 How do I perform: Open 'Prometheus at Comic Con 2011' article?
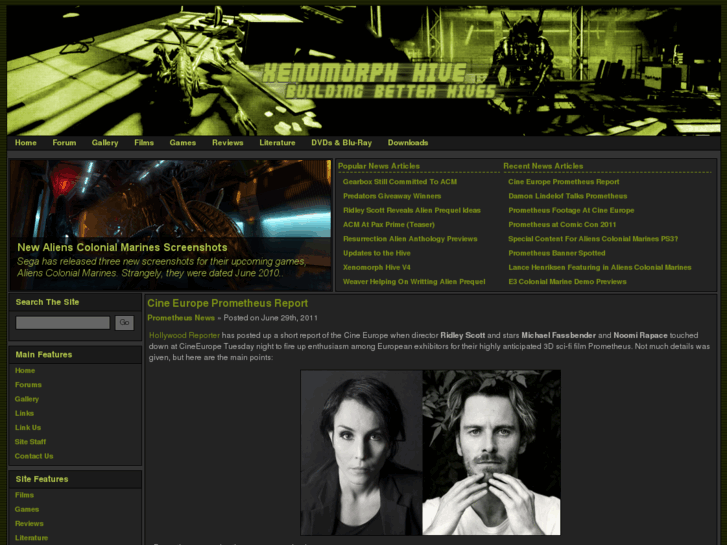click(x=562, y=224)
